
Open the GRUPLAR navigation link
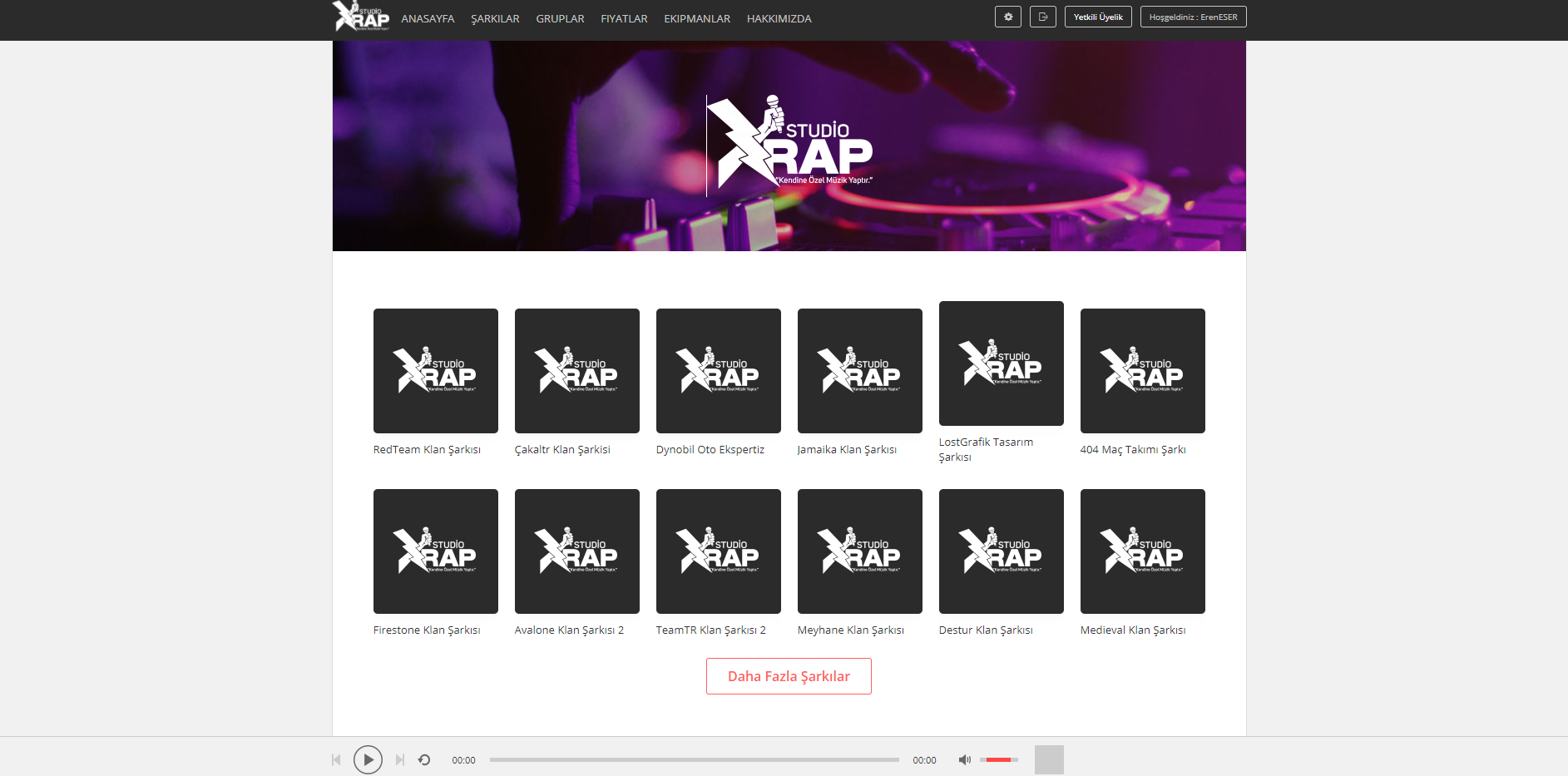[x=560, y=18]
